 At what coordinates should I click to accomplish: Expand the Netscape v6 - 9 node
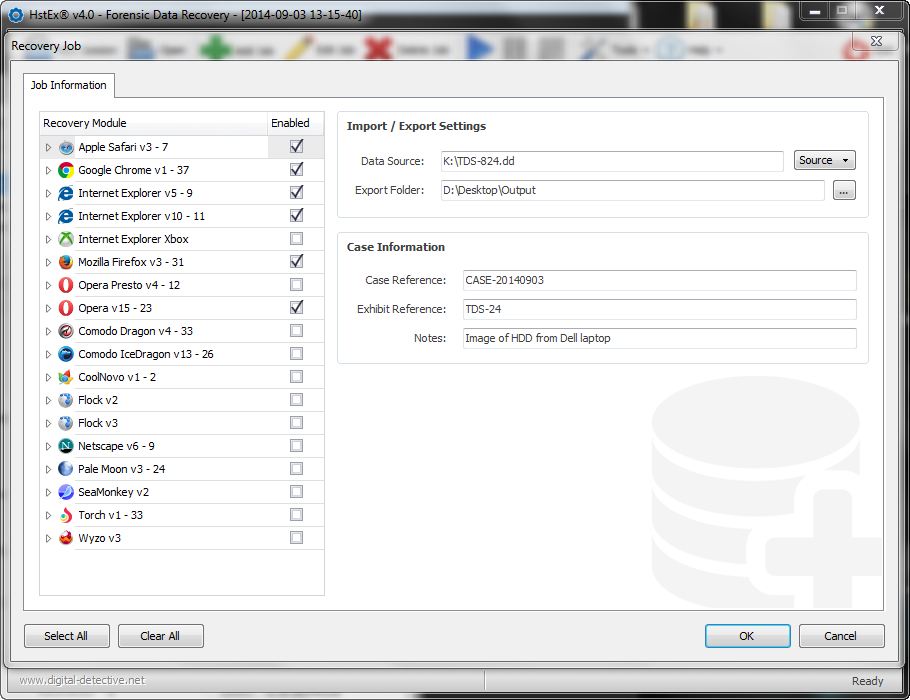tap(48, 446)
